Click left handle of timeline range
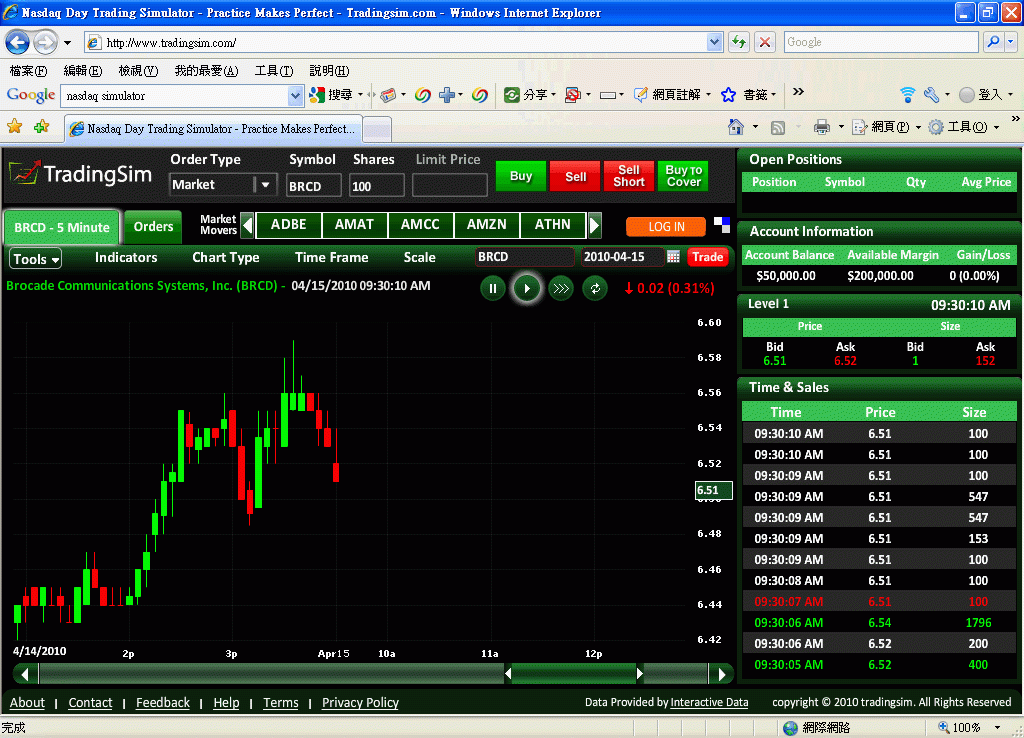1024x738 pixels. 508,673
